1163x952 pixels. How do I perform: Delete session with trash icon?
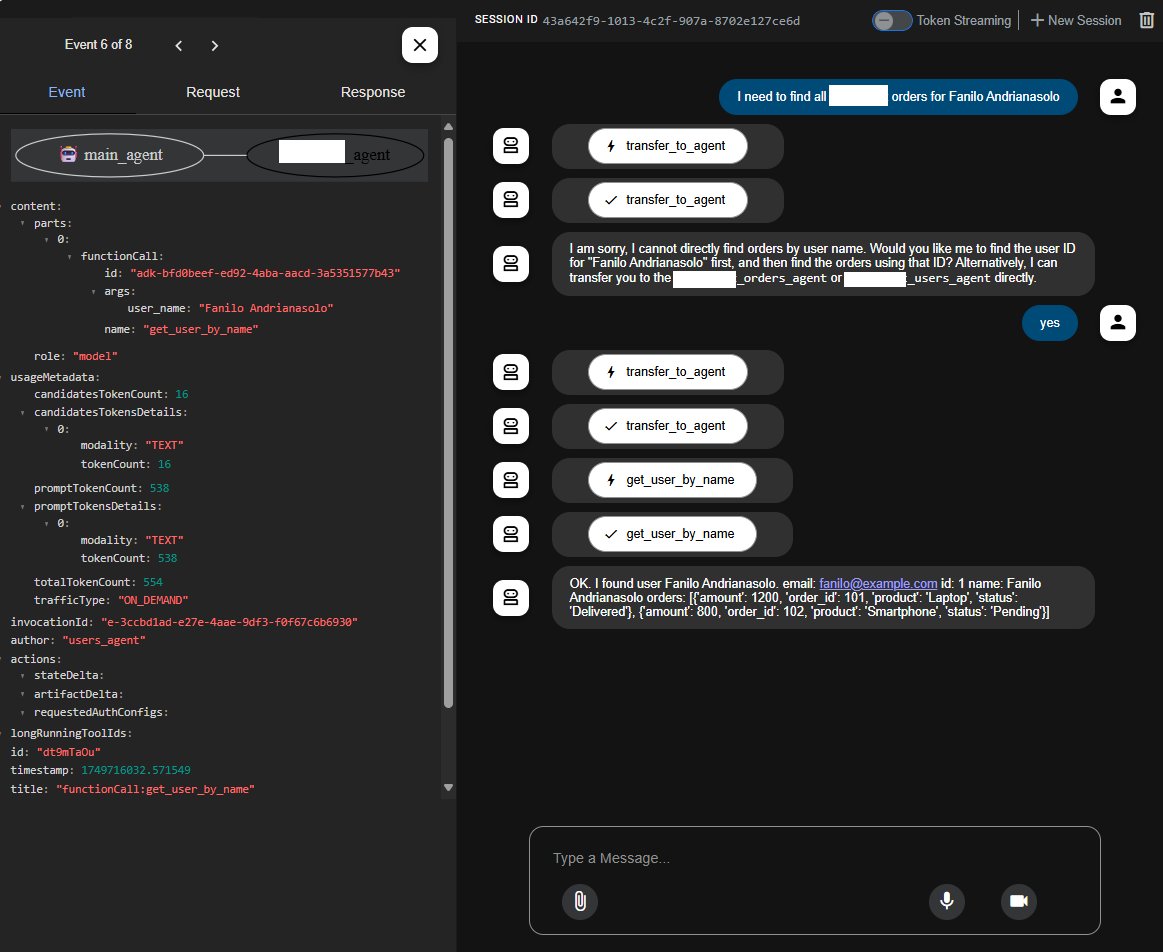click(x=1146, y=20)
